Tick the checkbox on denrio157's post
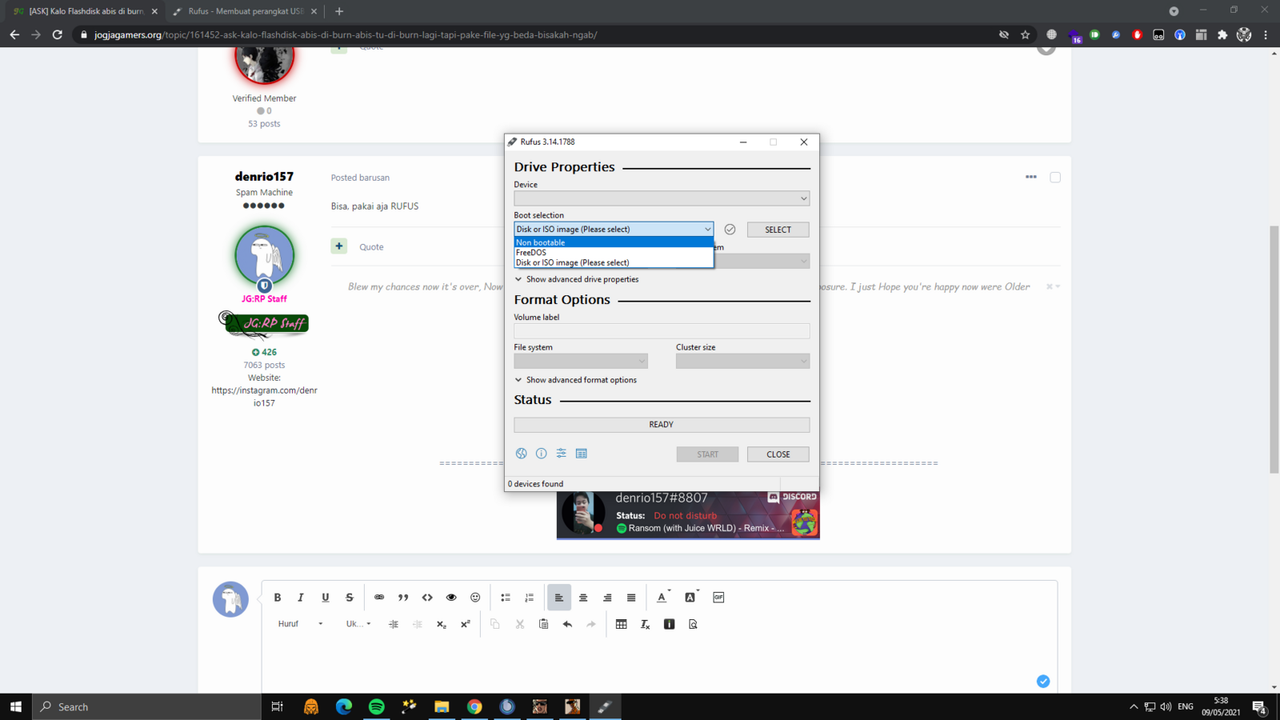 click(1055, 177)
